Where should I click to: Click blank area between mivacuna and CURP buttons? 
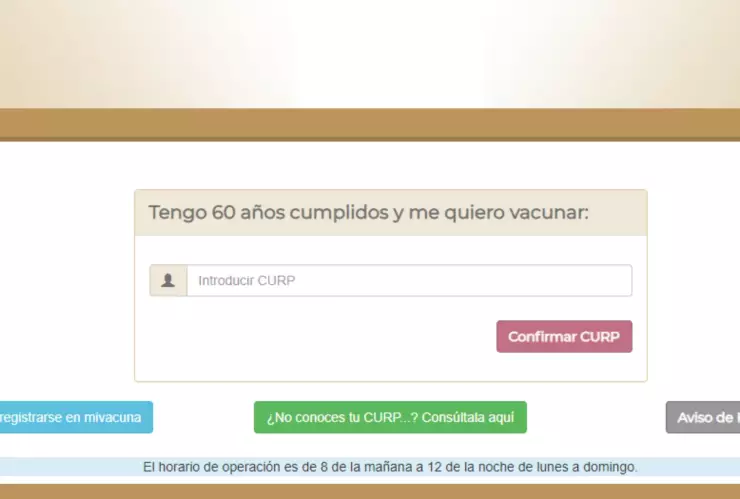pyautogui.click(x=203, y=417)
